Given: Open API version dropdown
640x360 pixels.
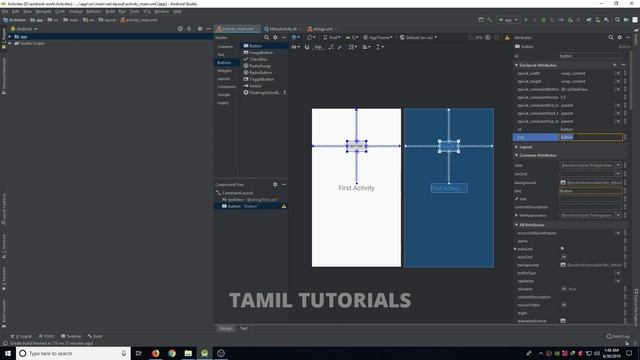Looking at the screenshot, I should (352, 38).
